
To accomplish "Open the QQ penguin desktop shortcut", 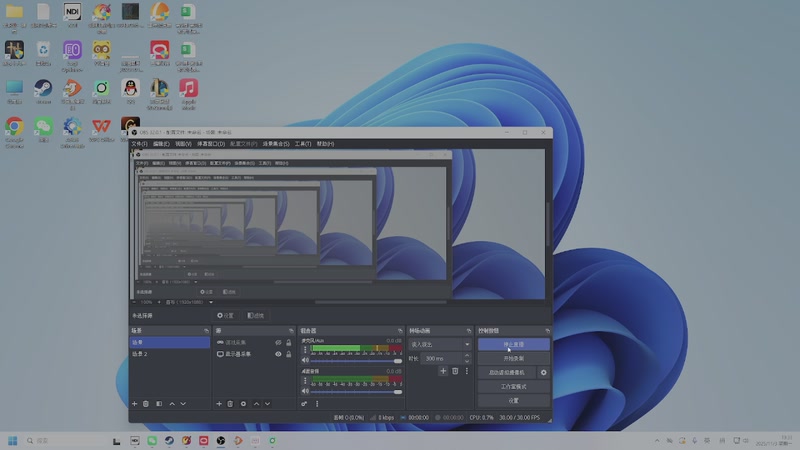I will (x=131, y=92).
